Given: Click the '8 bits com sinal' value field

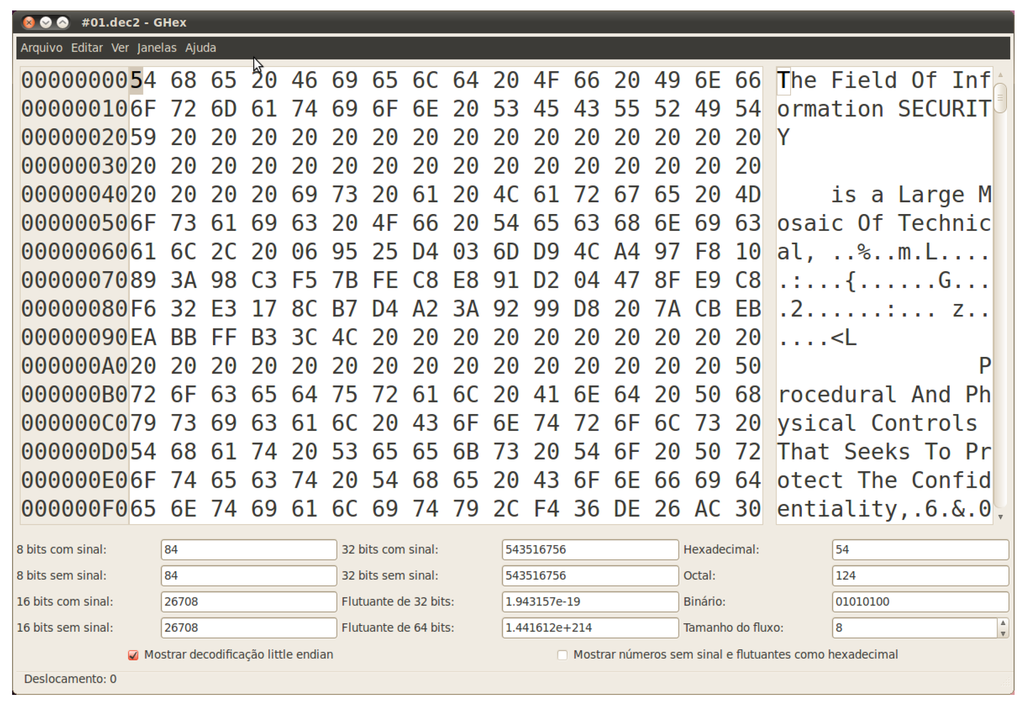Looking at the screenshot, I should click(x=248, y=550).
